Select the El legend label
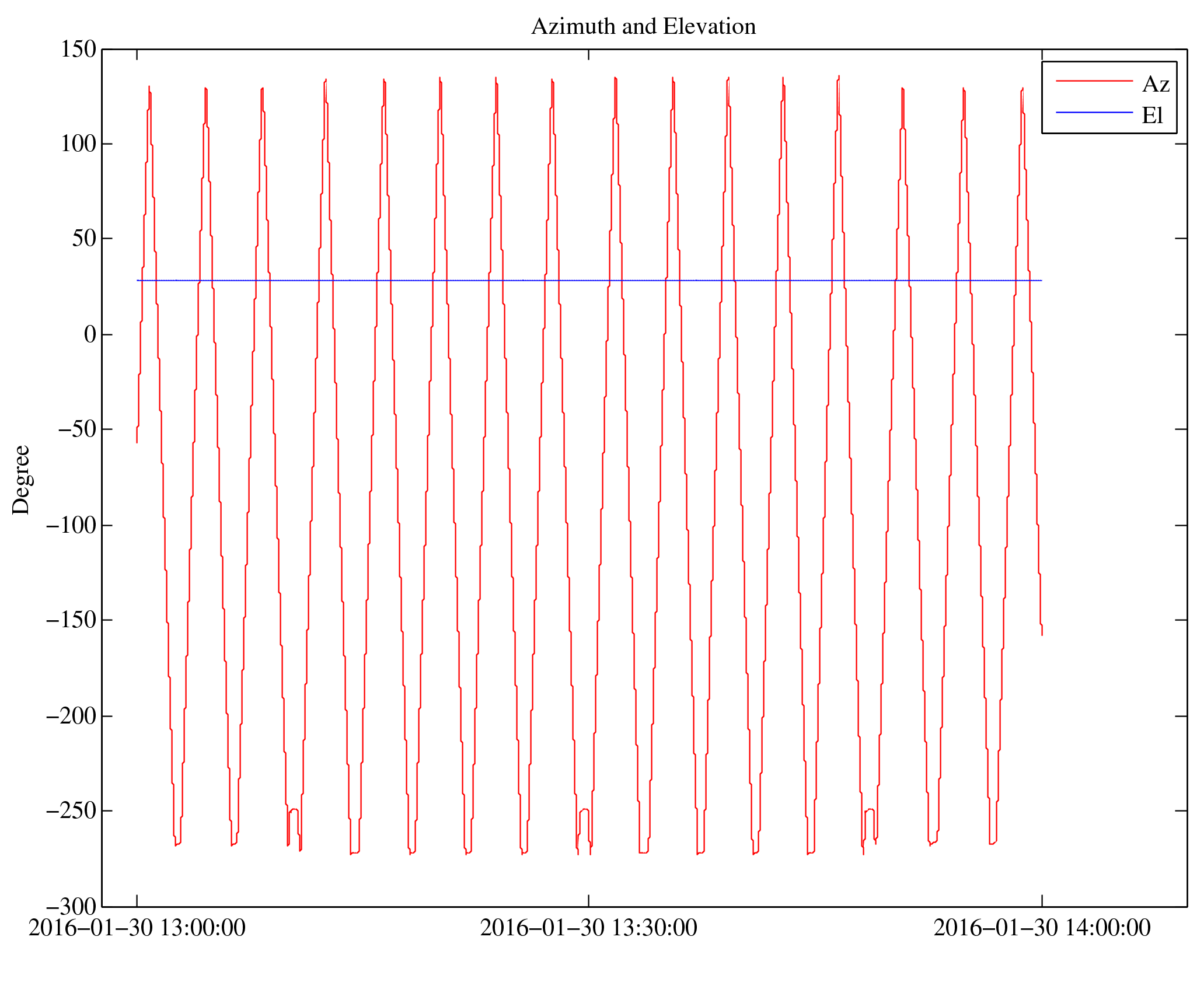Viewport: 1204px width, 982px height. click(x=1152, y=116)
